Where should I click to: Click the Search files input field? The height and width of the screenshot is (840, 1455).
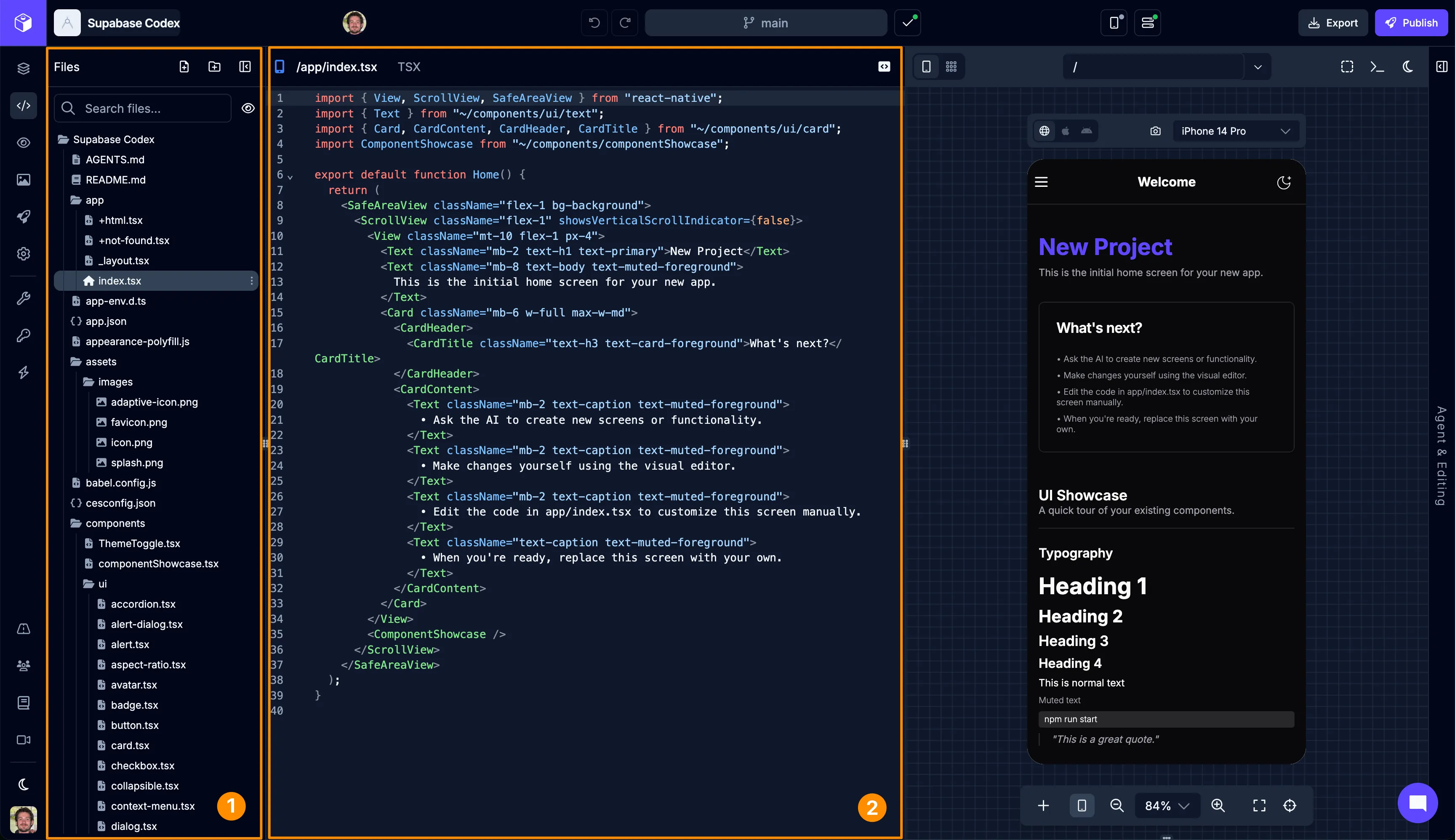tap(142, 108)
